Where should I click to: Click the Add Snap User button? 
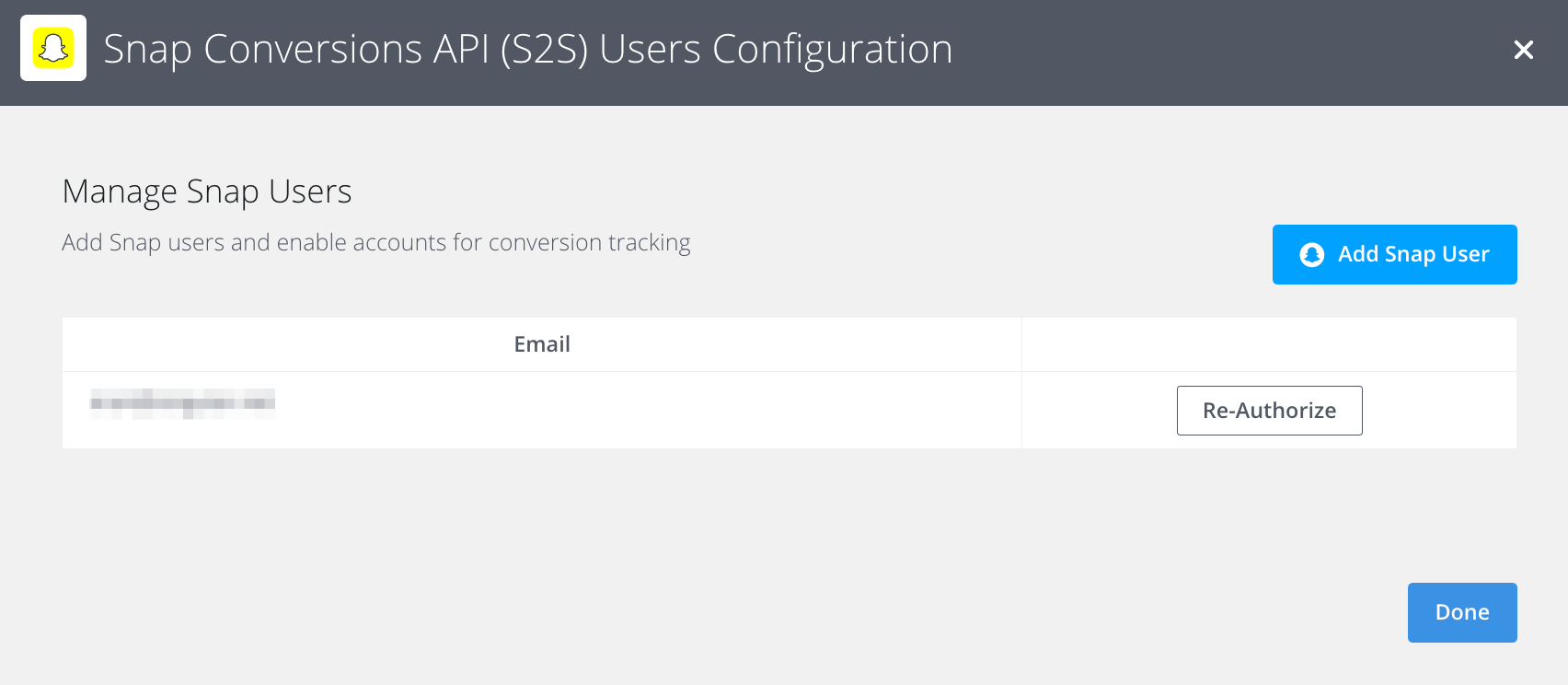(x=1394, y=254)
